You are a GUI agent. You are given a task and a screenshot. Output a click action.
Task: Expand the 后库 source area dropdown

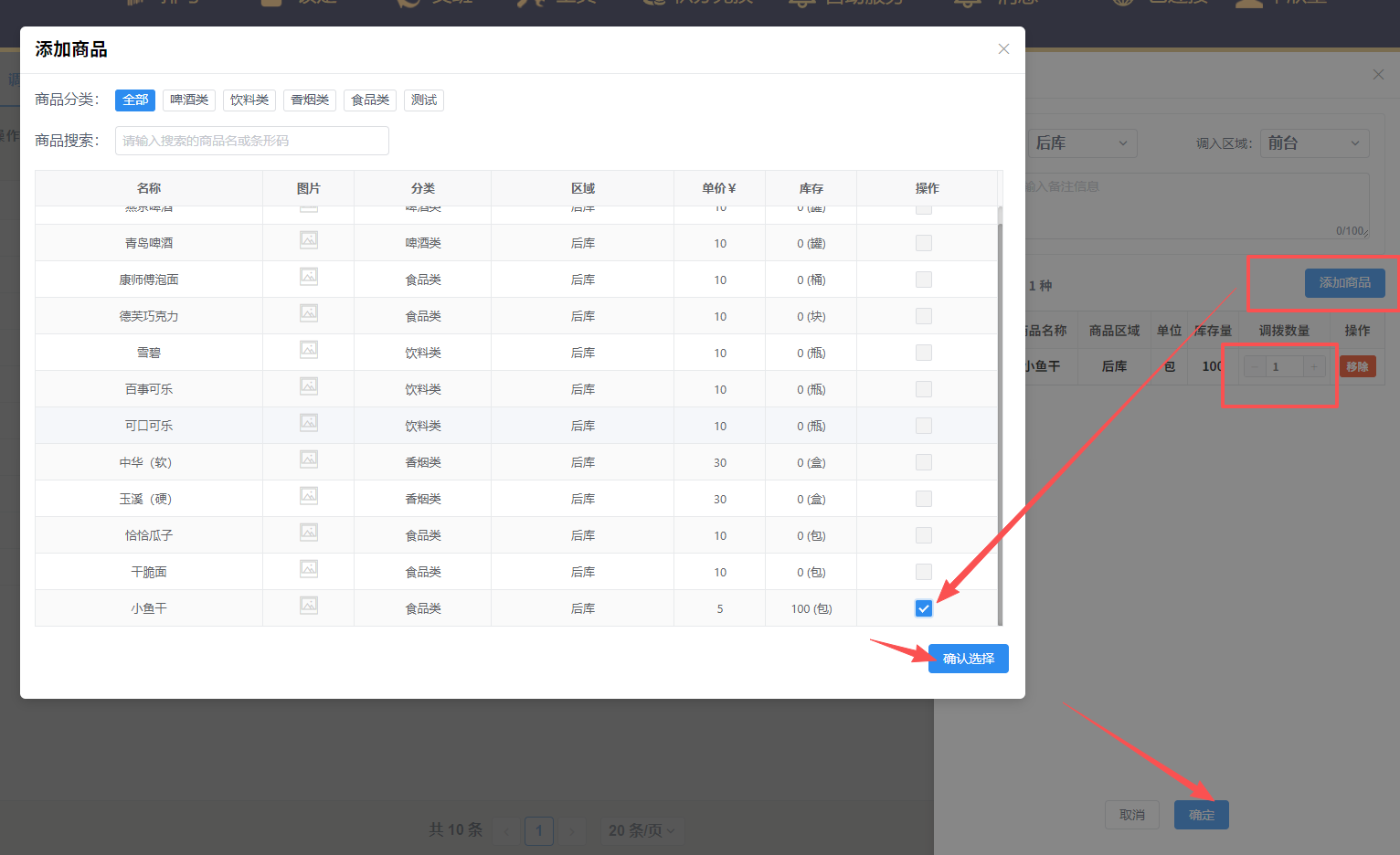click(1082, 143)
